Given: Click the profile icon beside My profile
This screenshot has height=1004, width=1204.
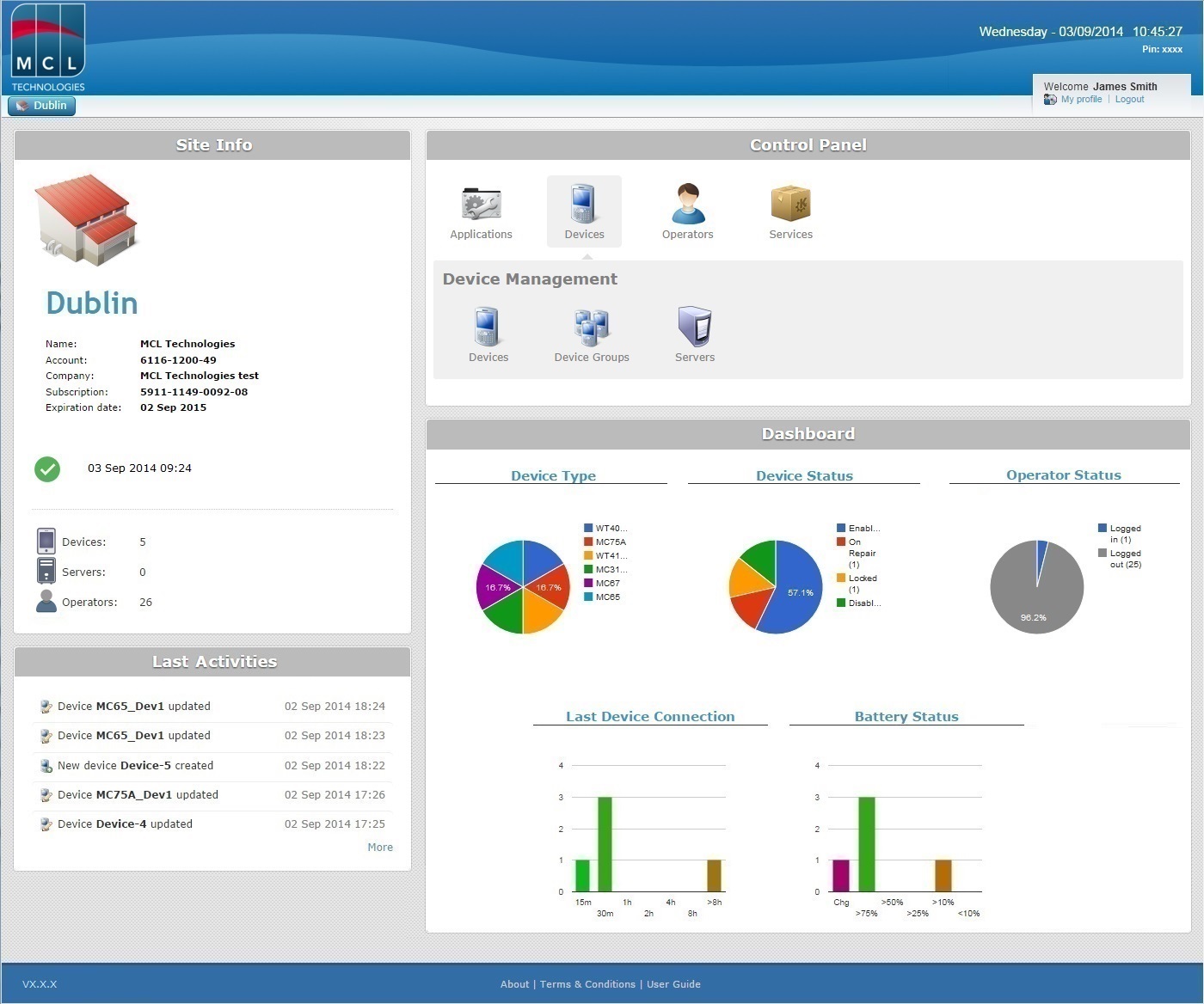Looking at the screenshot, I should pos(1050,100).
